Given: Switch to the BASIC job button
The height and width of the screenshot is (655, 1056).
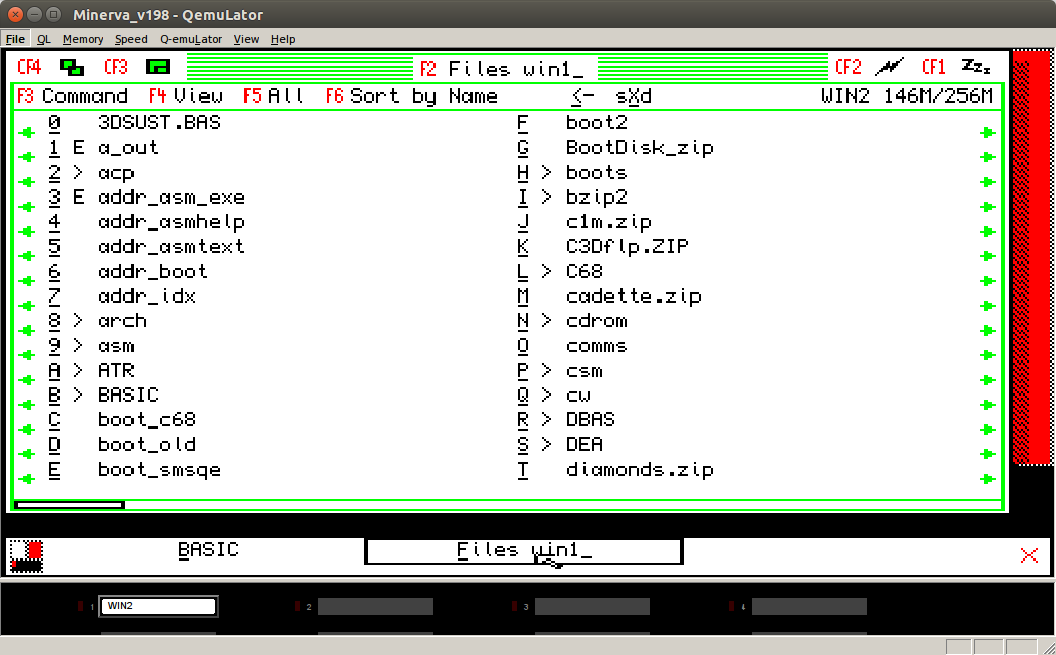Looking at the screenshot, I should point(208,550).
